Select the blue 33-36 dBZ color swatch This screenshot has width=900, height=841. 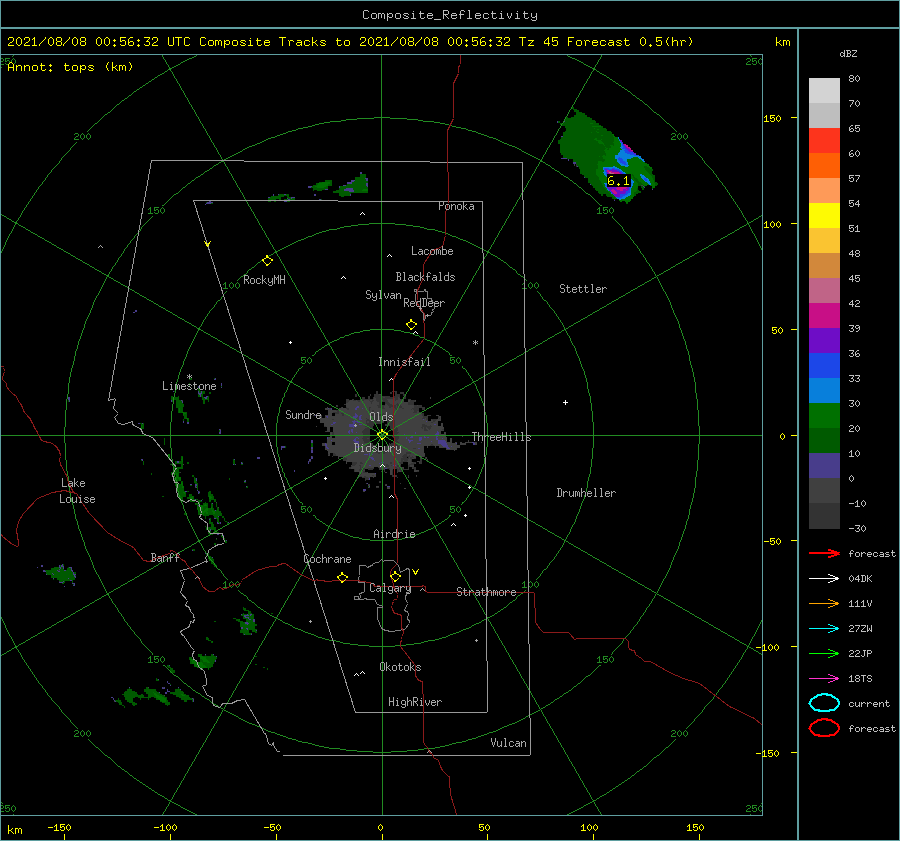click(x=824, y=366)
